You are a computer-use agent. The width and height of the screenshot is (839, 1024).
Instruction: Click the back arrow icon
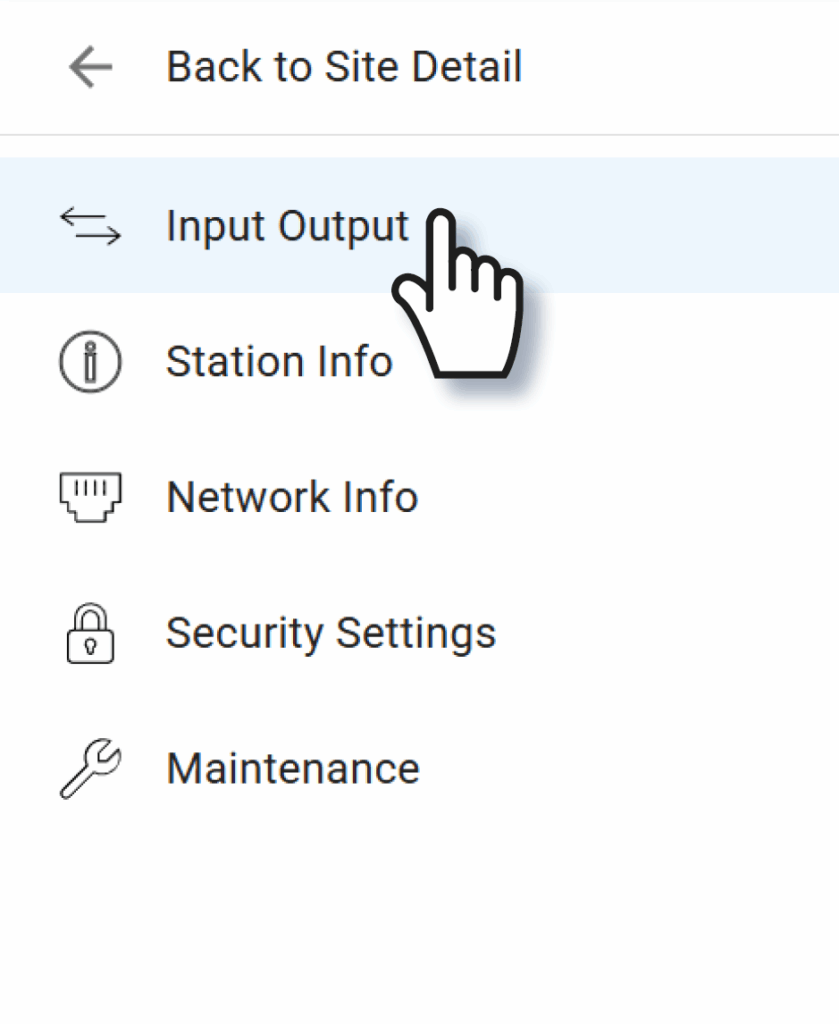tap(90, 68)
